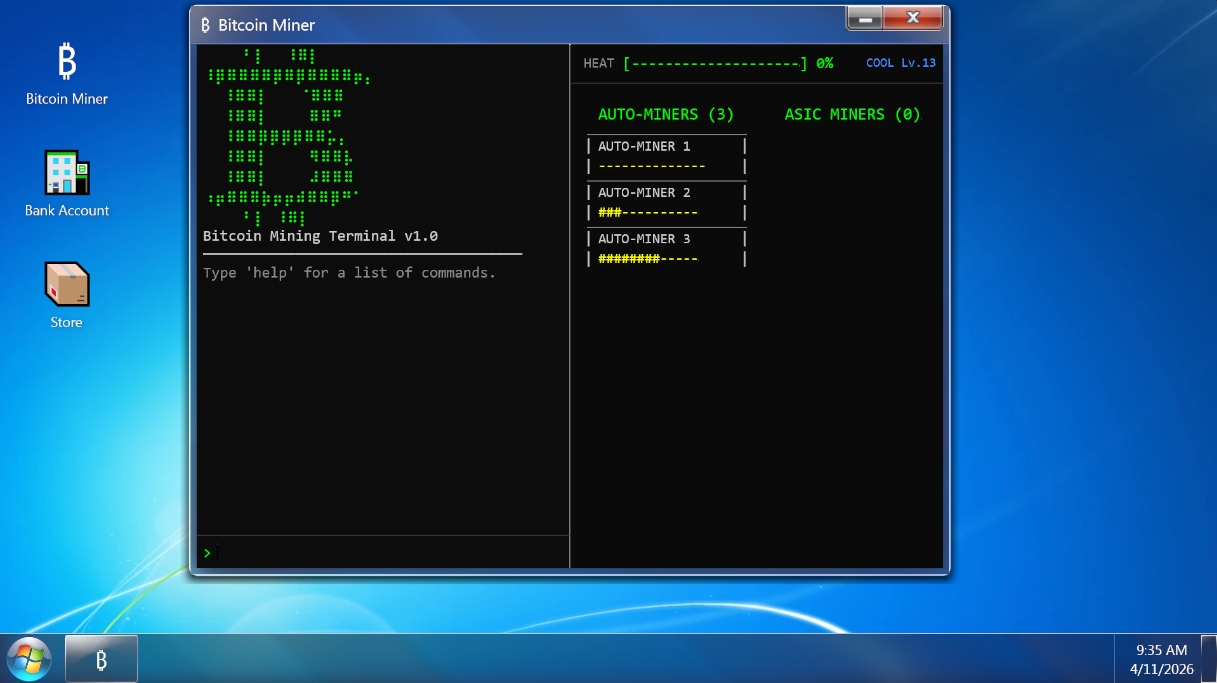Click the Bitcoin icon in the title bar

click(205, 25)
